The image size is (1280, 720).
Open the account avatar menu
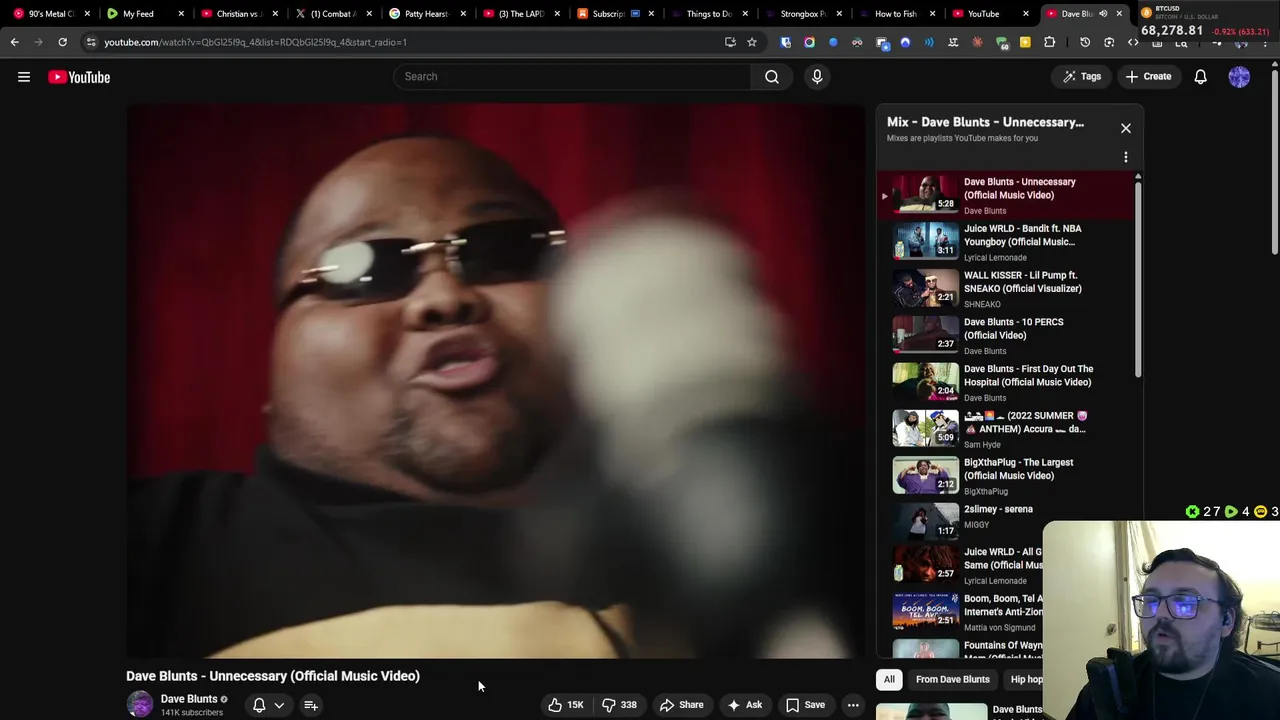pos(1239,77)
